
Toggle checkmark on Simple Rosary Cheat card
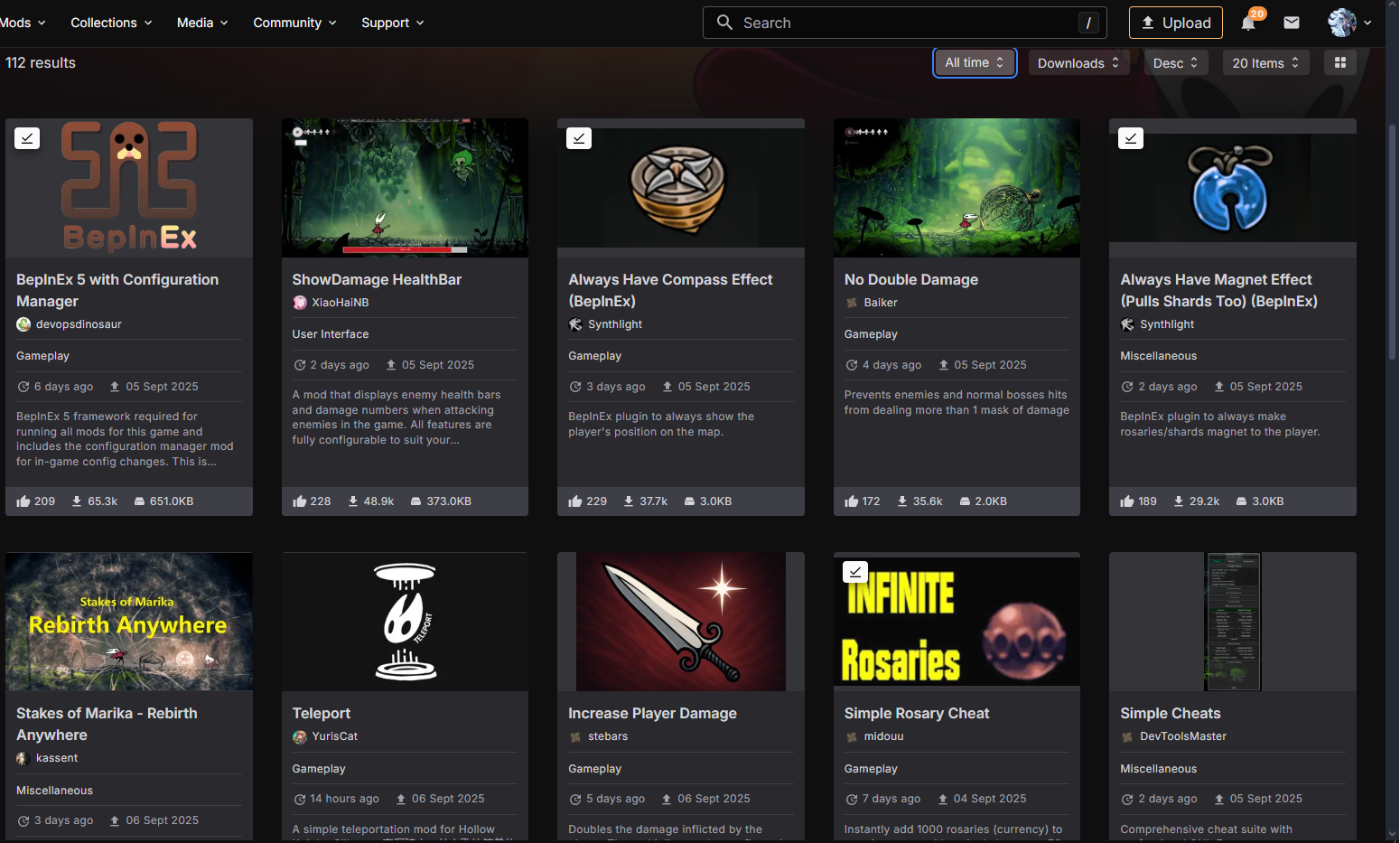tap(855, 572)
